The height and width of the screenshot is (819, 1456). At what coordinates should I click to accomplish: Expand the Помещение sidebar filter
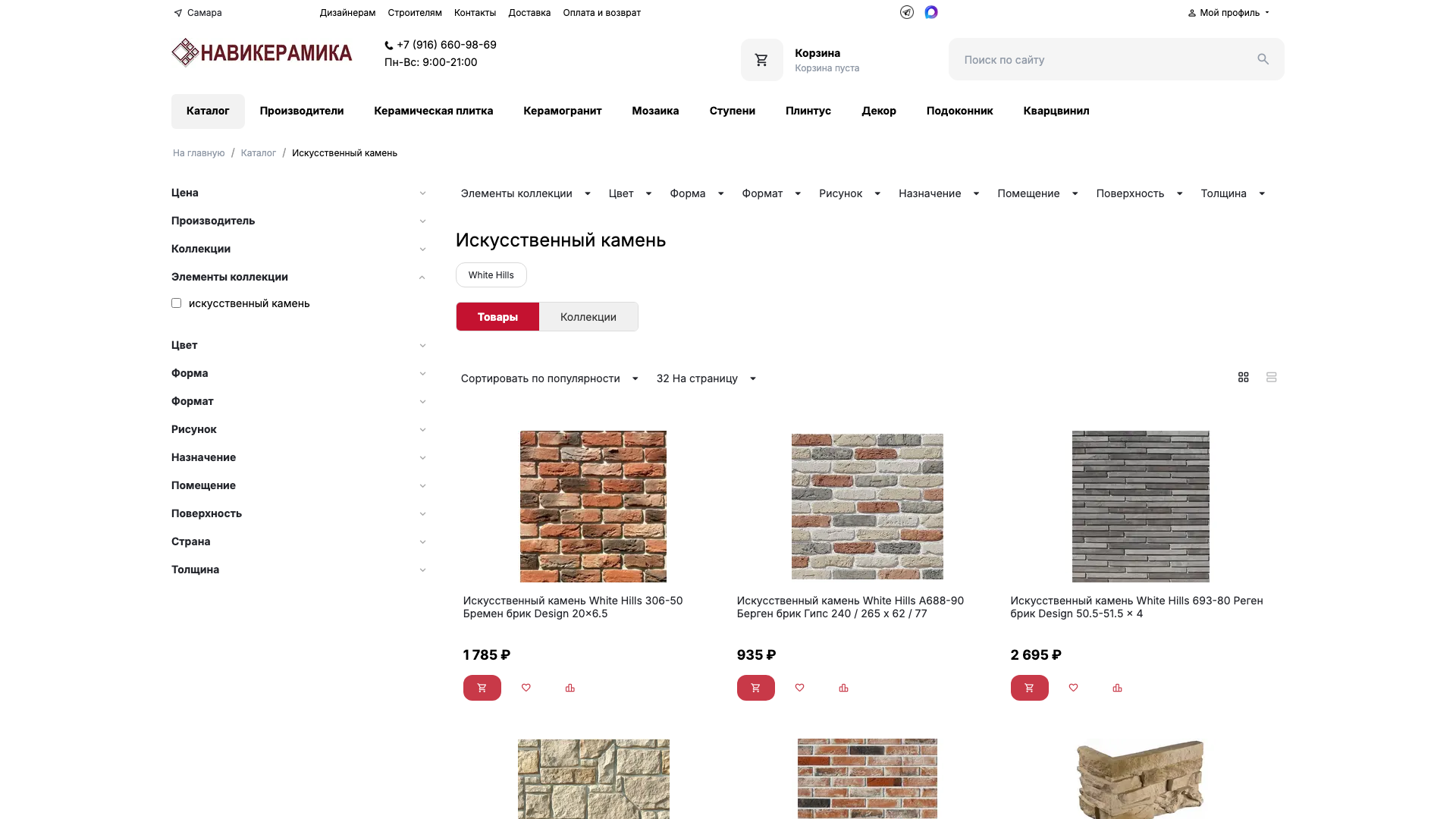299,485
